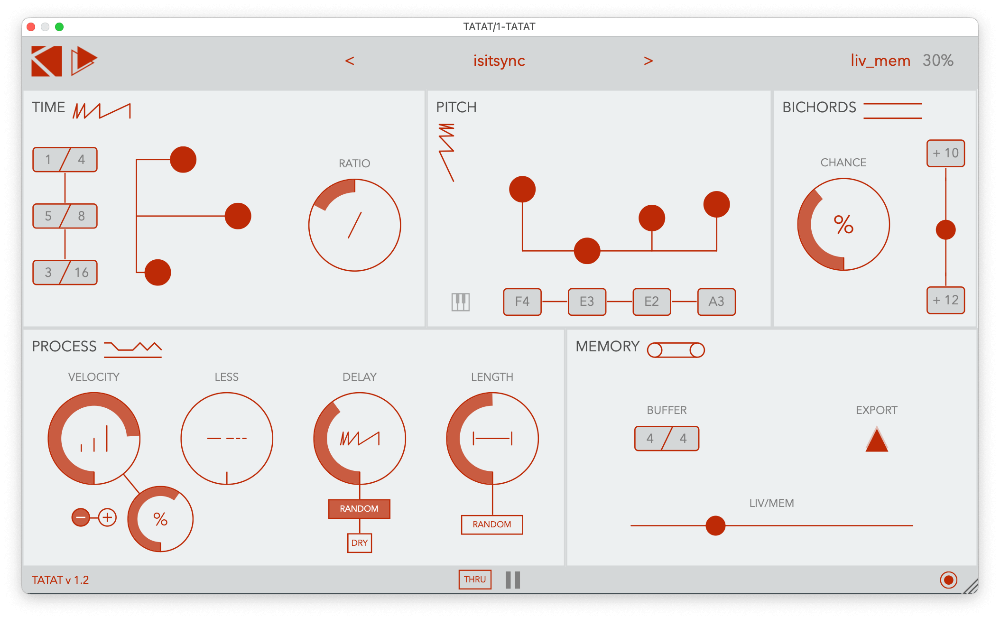Screen dimensions: 1000x619
Task: Click the minus velocity icon
Action: point(81,517)
